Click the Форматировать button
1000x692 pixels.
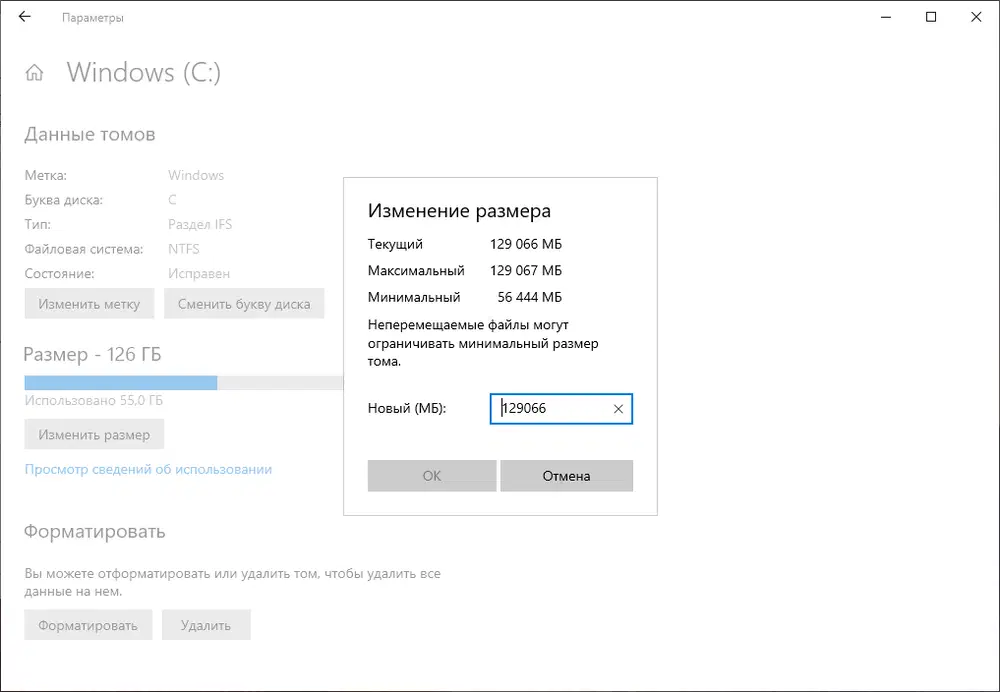88,625
